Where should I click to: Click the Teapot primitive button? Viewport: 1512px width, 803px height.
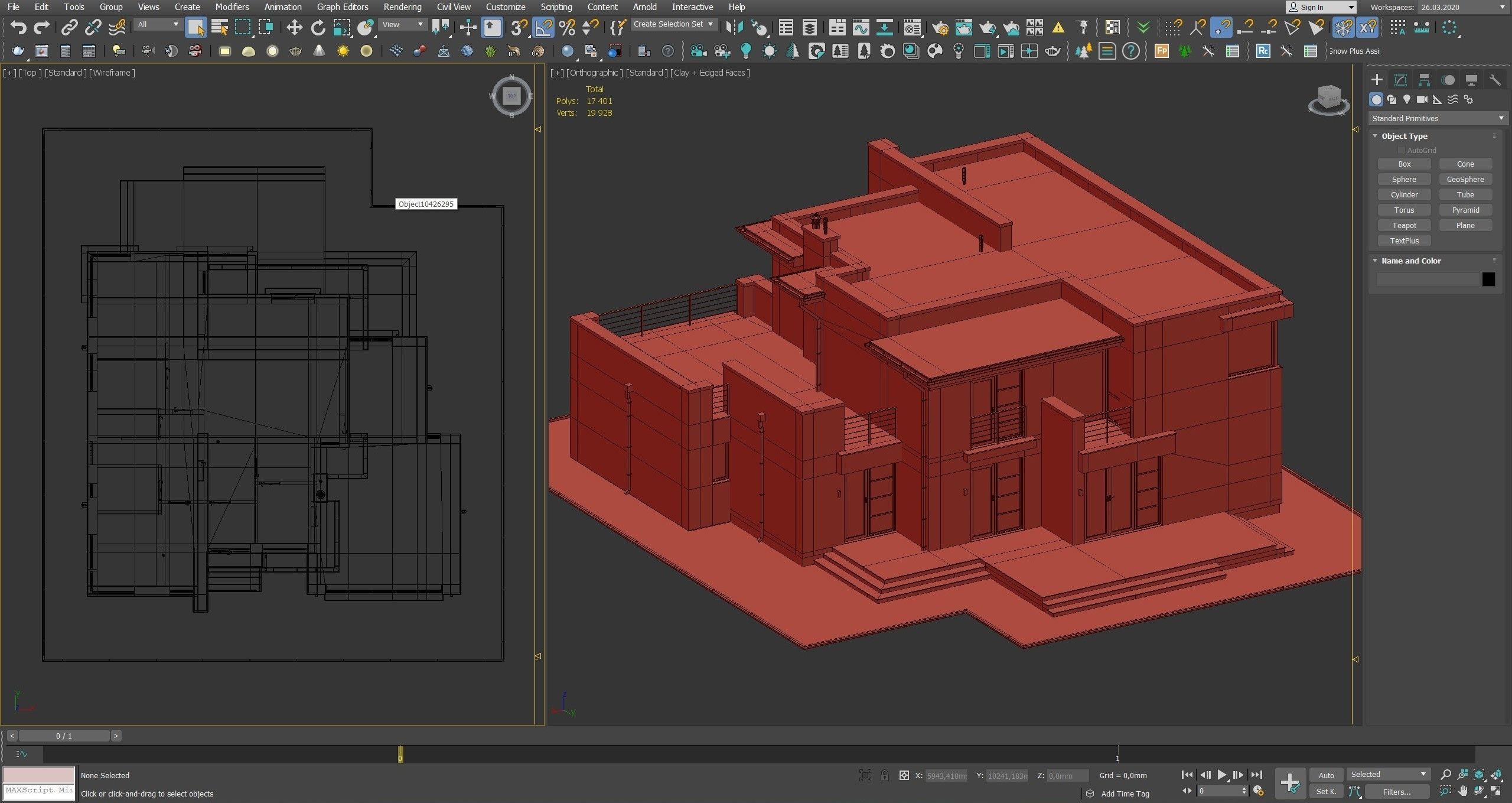(1405, 225)
